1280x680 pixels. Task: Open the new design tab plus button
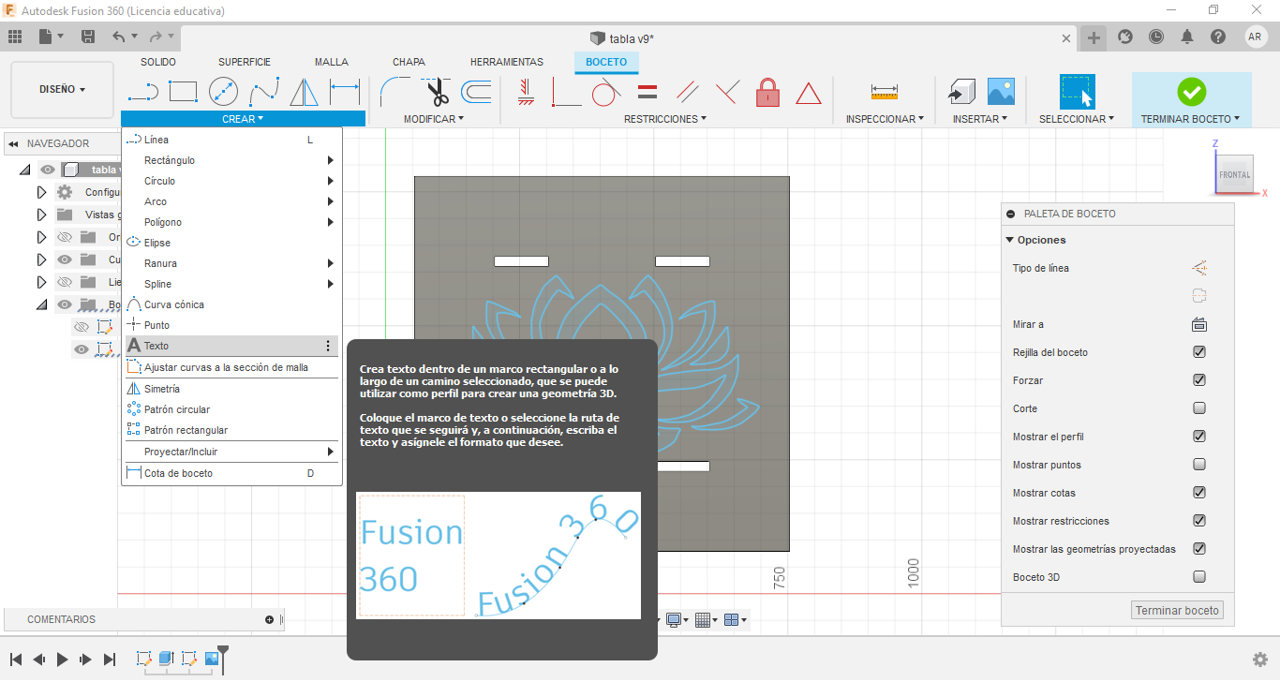pyautogui.click(x=1094, y=37)
